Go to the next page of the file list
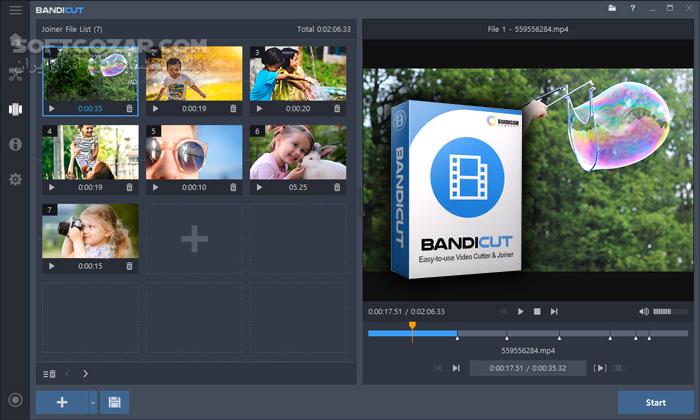 click(85, 374)
